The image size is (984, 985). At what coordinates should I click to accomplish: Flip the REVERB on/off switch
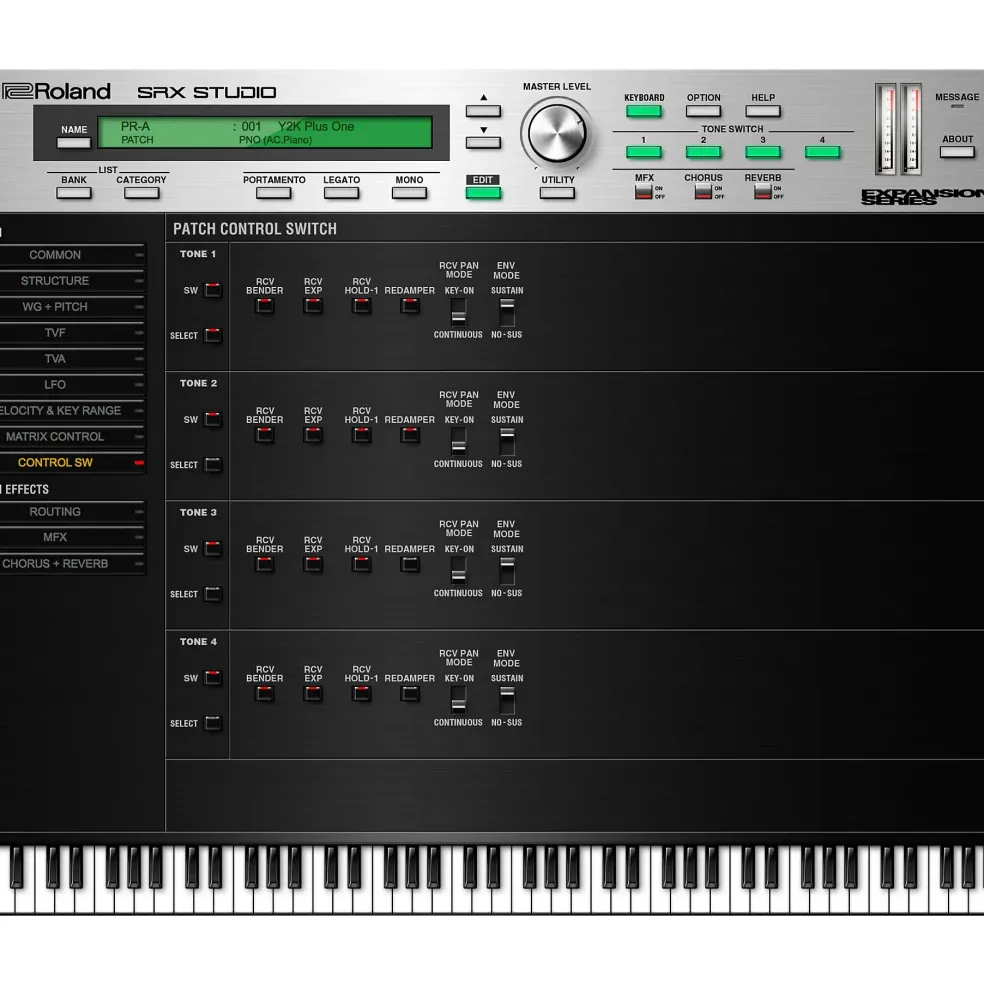click(763, 192)
